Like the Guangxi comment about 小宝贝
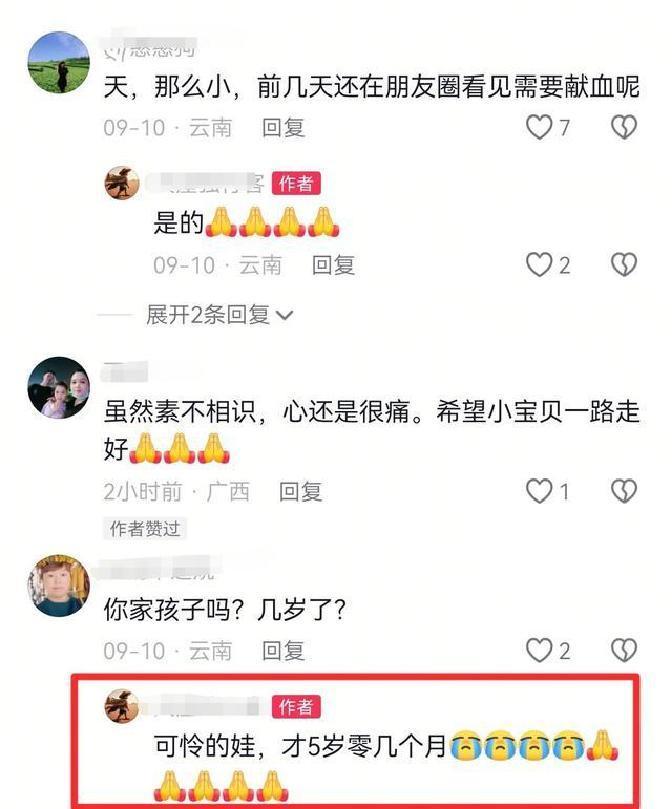 539,491
